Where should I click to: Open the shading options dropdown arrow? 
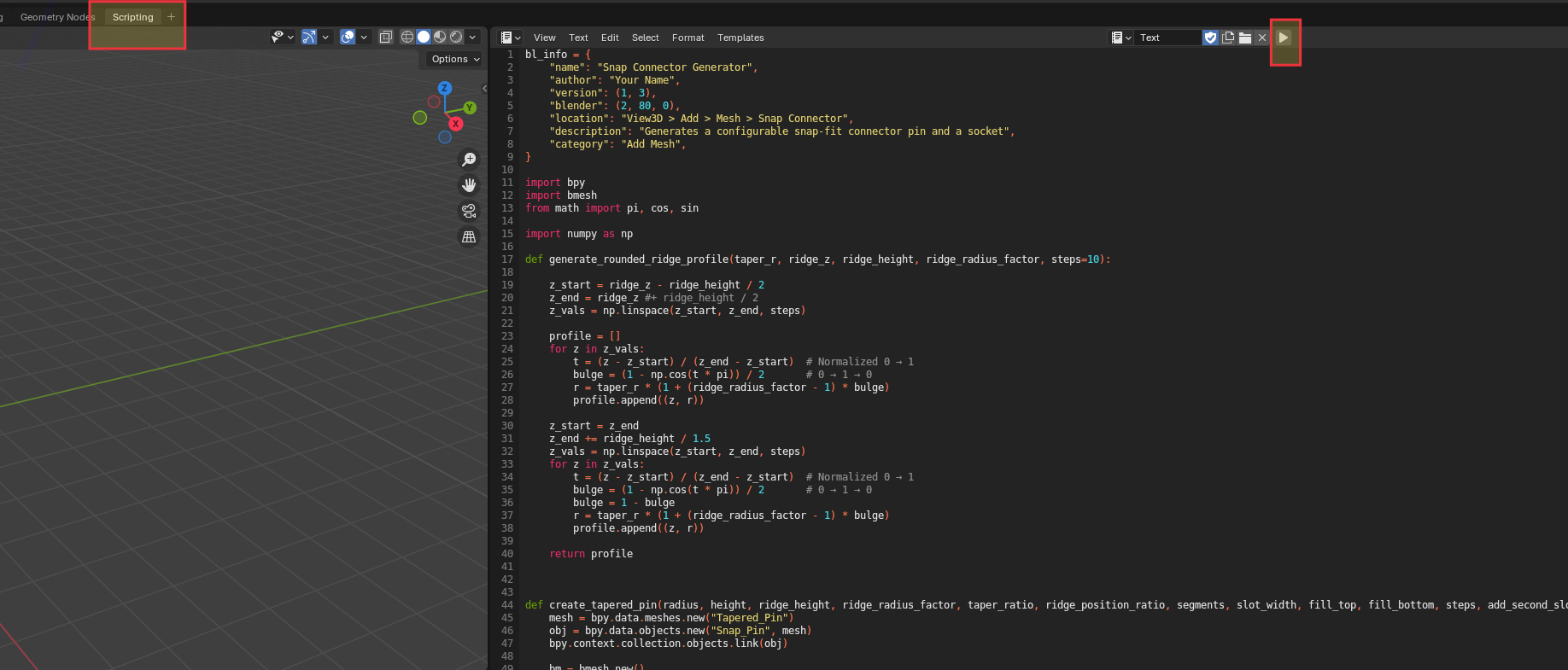point(472,37)
